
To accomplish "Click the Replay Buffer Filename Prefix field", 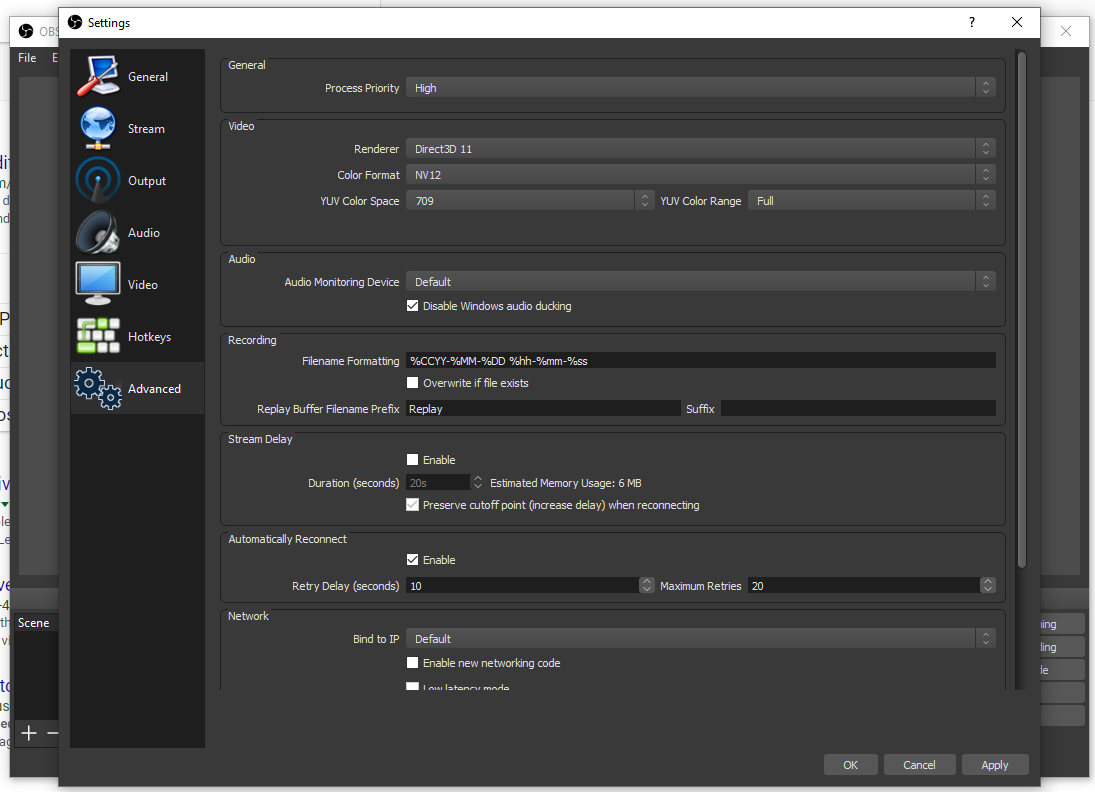I will [543, 409].
